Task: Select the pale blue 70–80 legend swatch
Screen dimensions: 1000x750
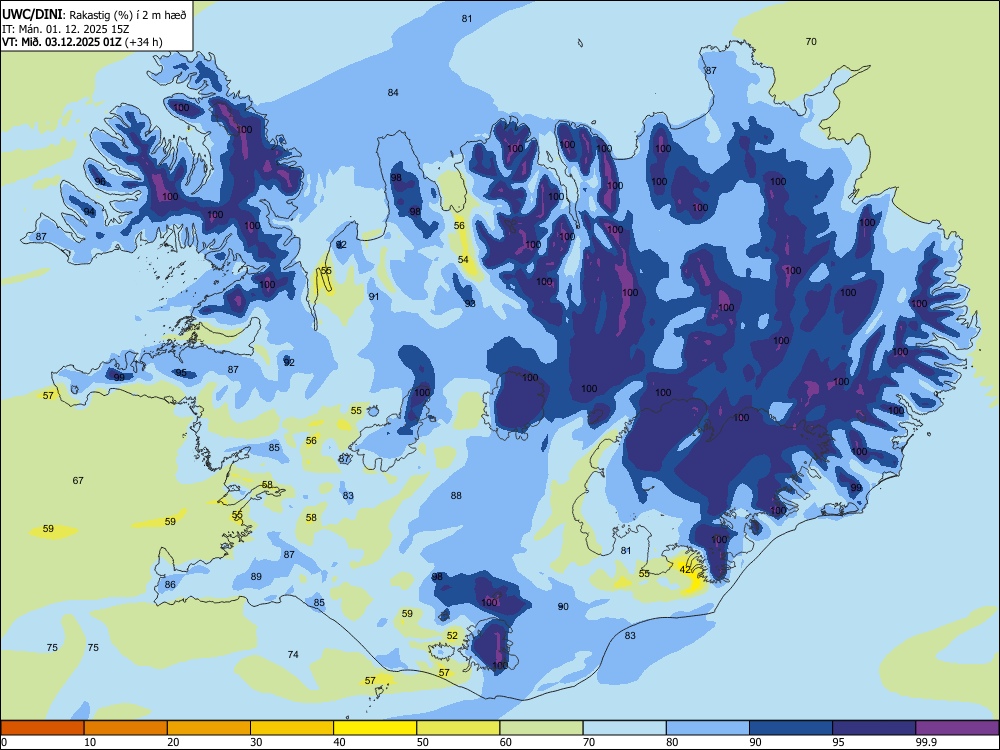Action: (625, 728)
